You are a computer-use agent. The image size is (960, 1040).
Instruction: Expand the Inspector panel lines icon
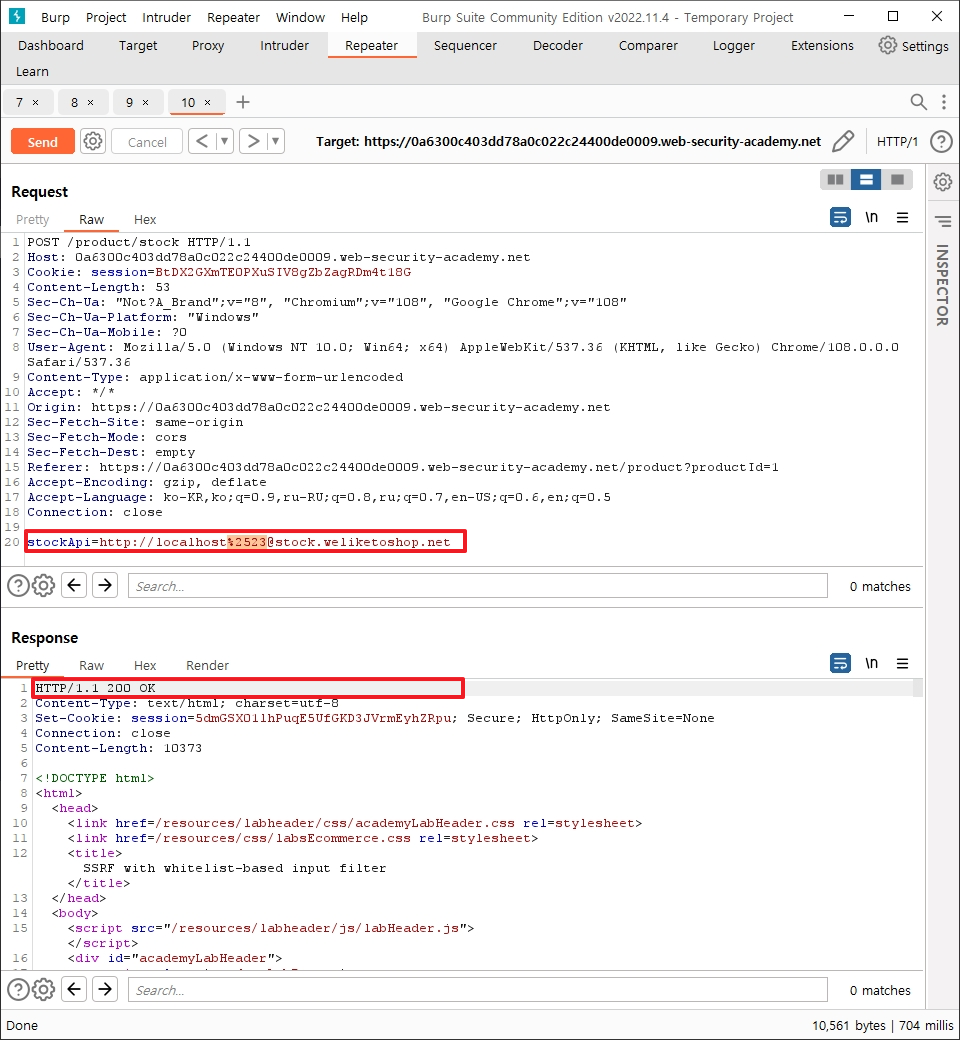point(942,221)
